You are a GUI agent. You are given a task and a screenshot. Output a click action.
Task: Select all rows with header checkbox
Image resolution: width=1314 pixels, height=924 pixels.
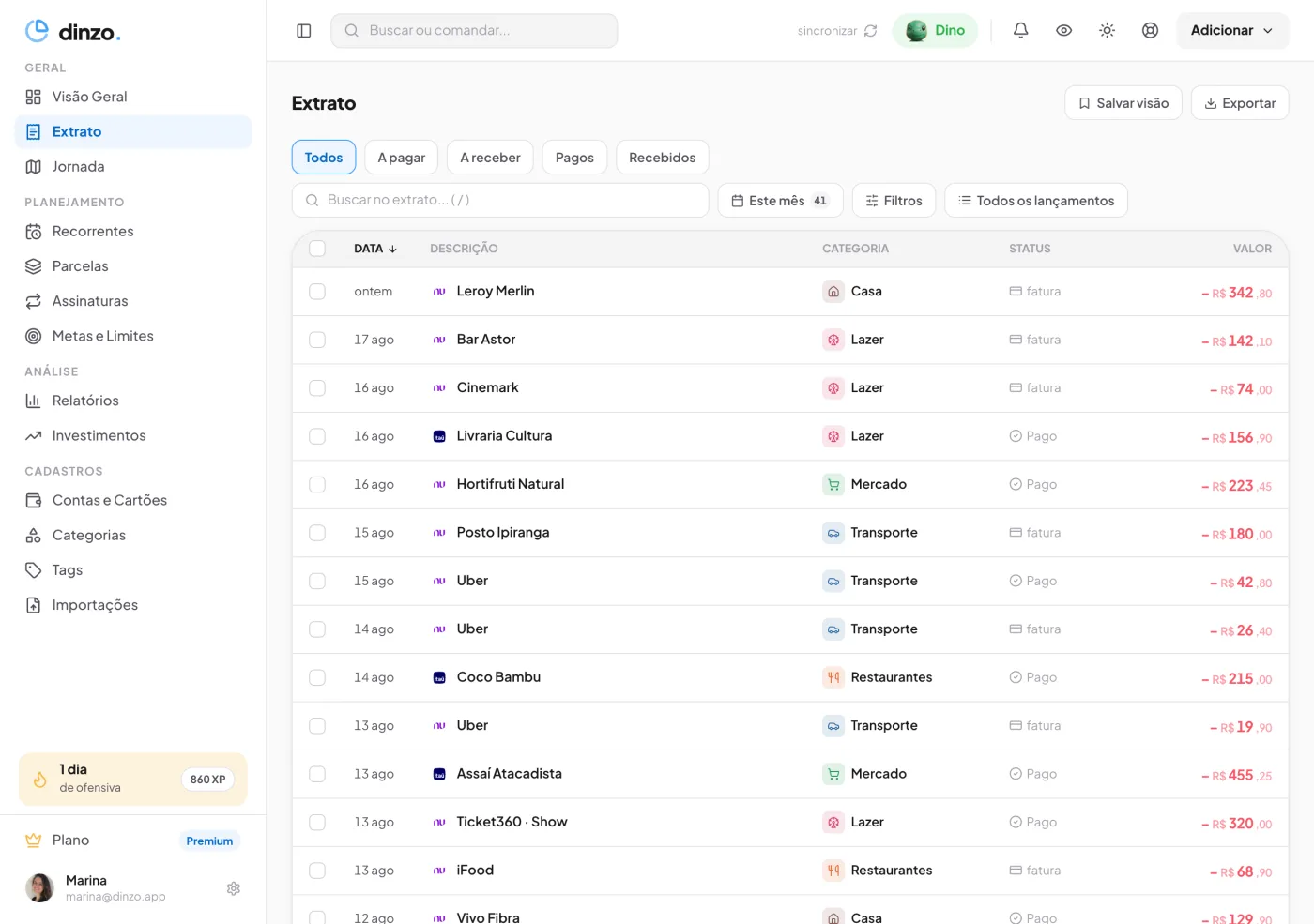(x=317, y=249)
